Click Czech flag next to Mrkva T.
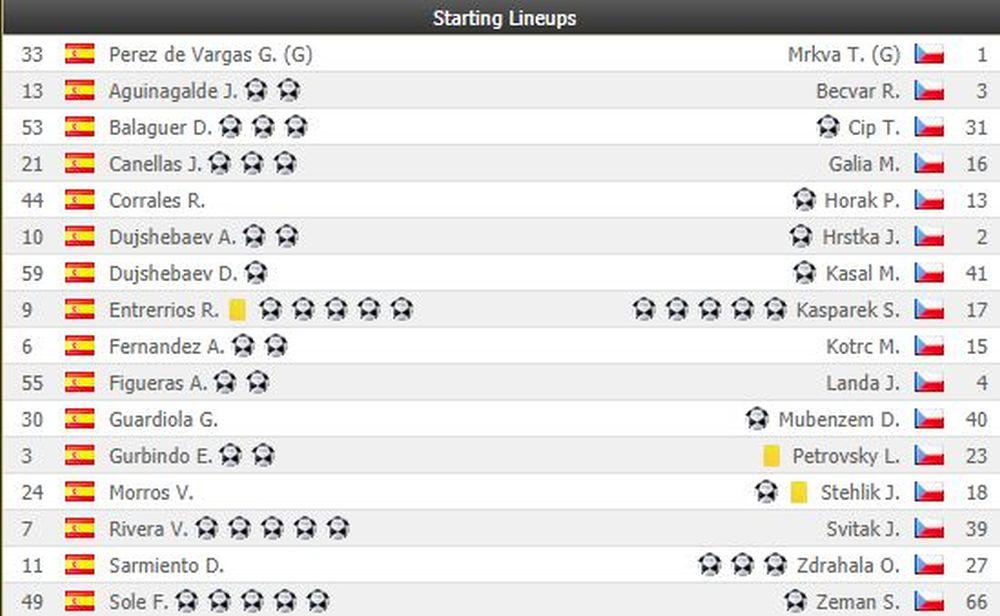 pyautogui.click(x=929, y=54)
